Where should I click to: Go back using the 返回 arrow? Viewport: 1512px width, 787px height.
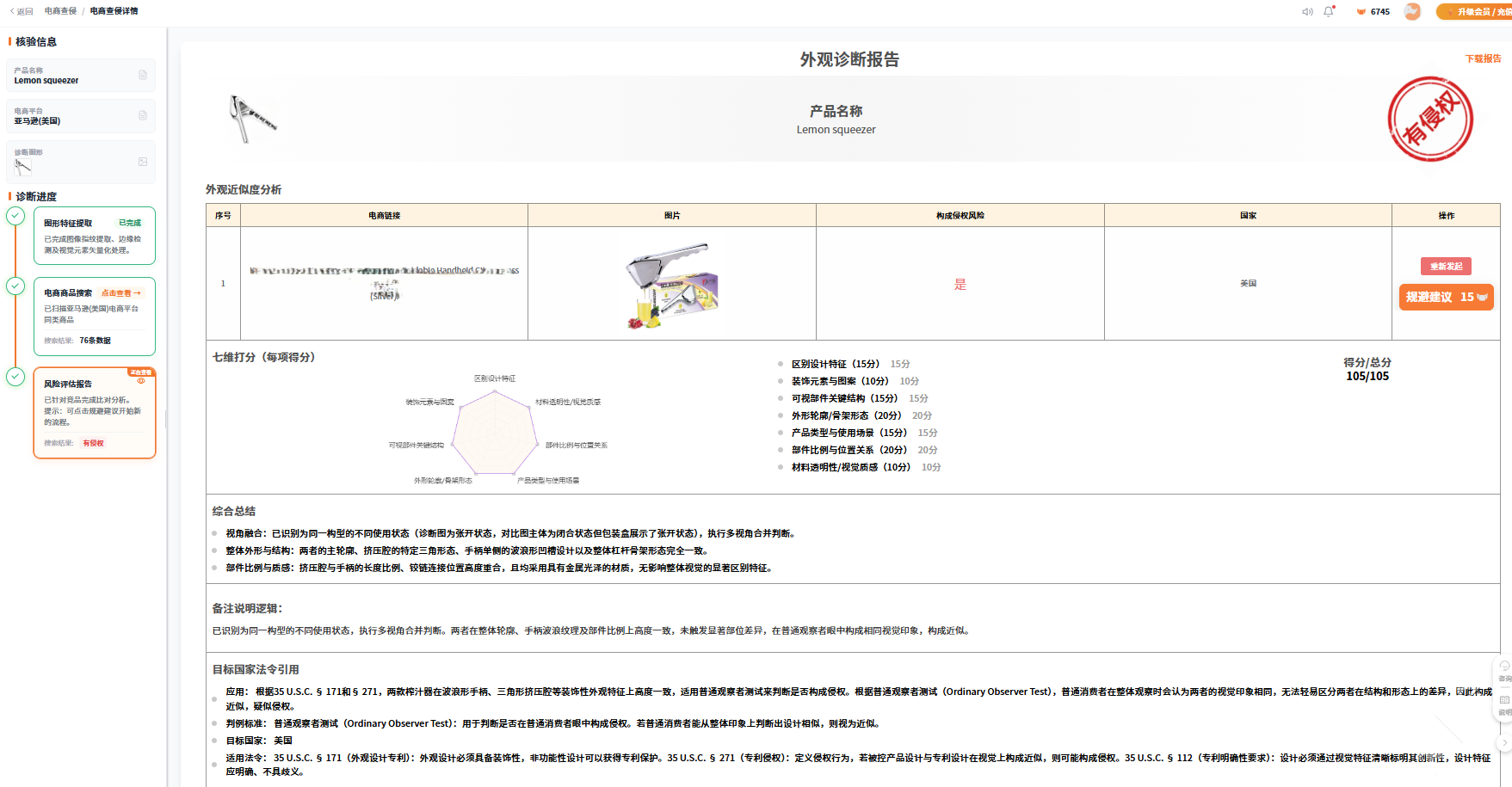(22, 11)
